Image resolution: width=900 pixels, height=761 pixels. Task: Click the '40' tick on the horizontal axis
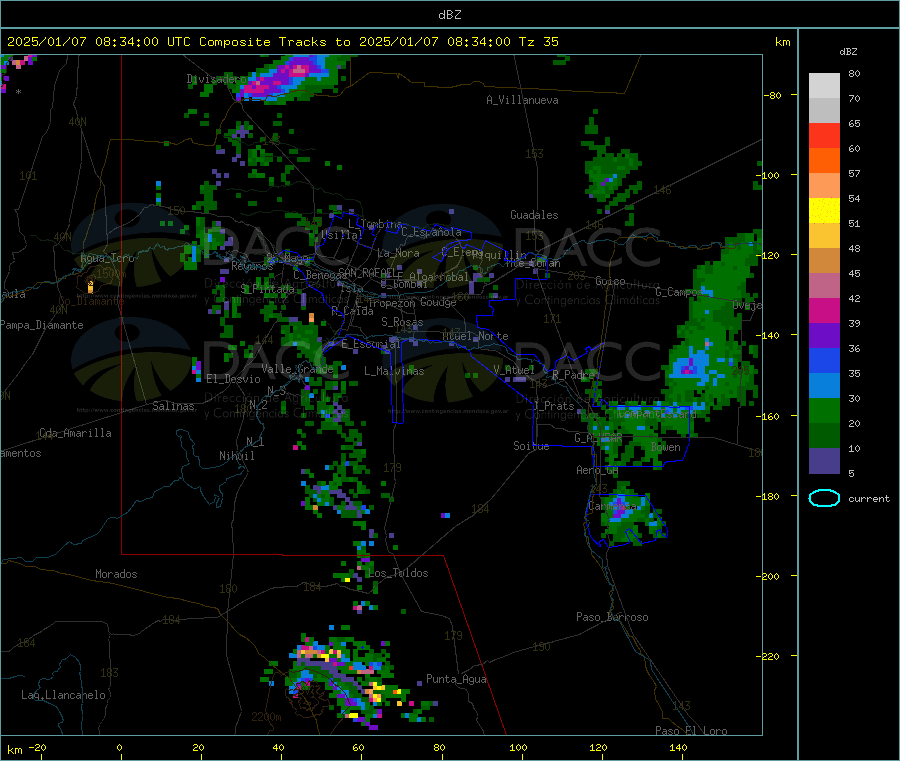pos(278,747)
